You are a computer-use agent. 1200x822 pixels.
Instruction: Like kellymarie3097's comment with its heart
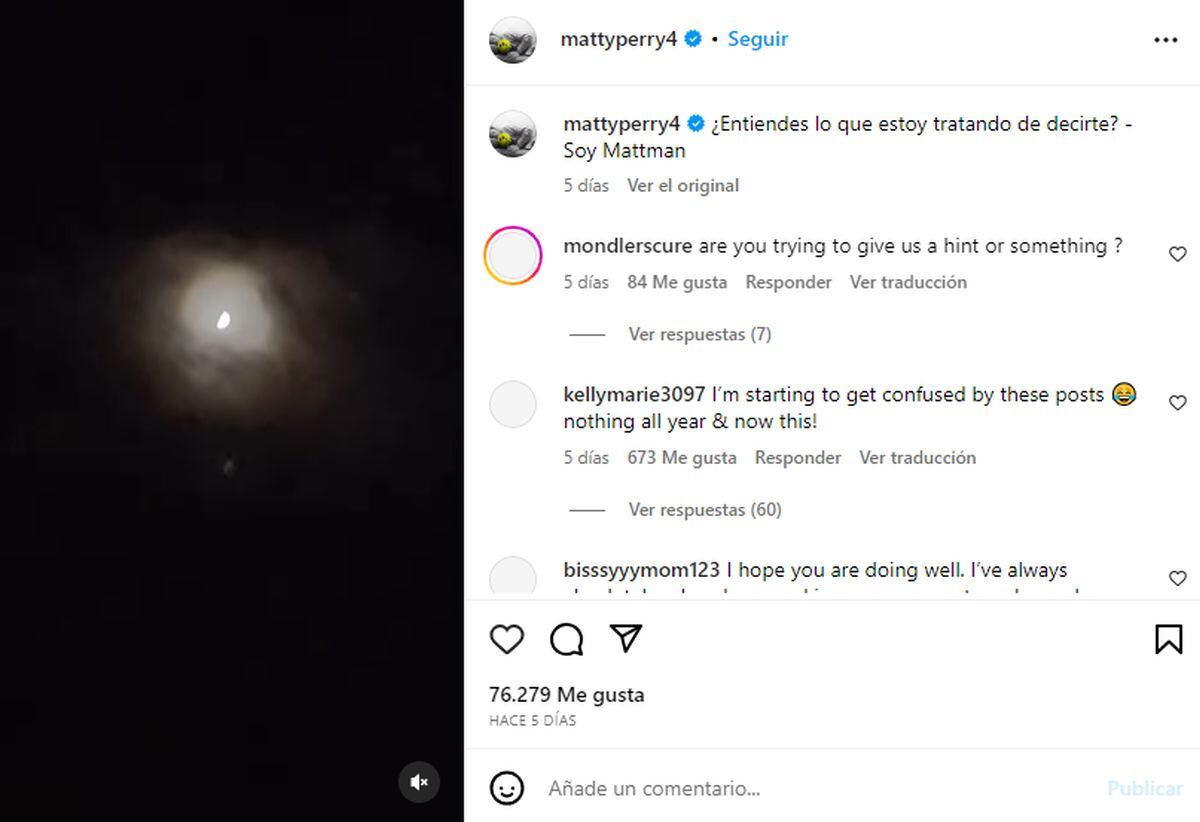1178,403
